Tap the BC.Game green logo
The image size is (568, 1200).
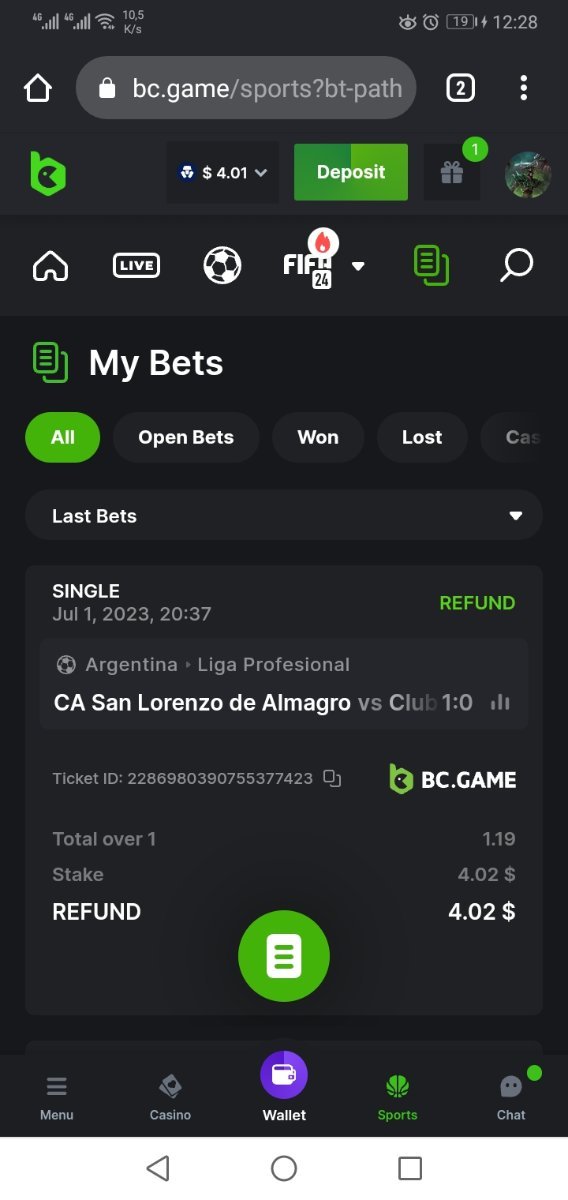click(x=47, y=173)
